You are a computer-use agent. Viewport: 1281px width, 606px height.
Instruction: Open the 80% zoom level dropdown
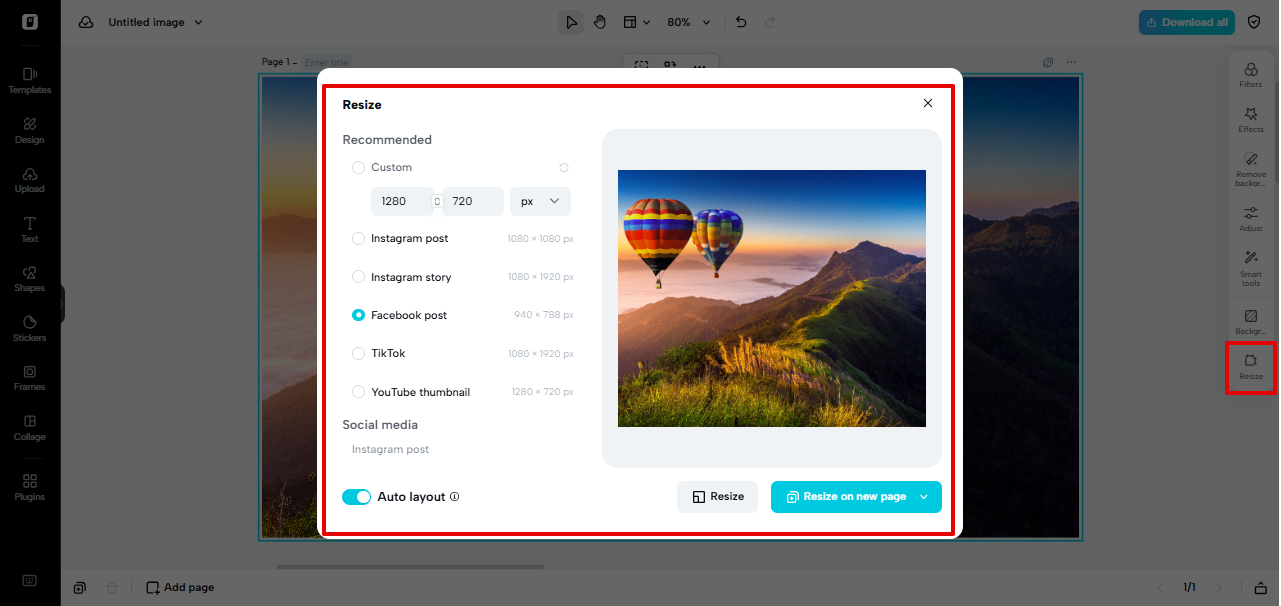(x=689, y=21)
